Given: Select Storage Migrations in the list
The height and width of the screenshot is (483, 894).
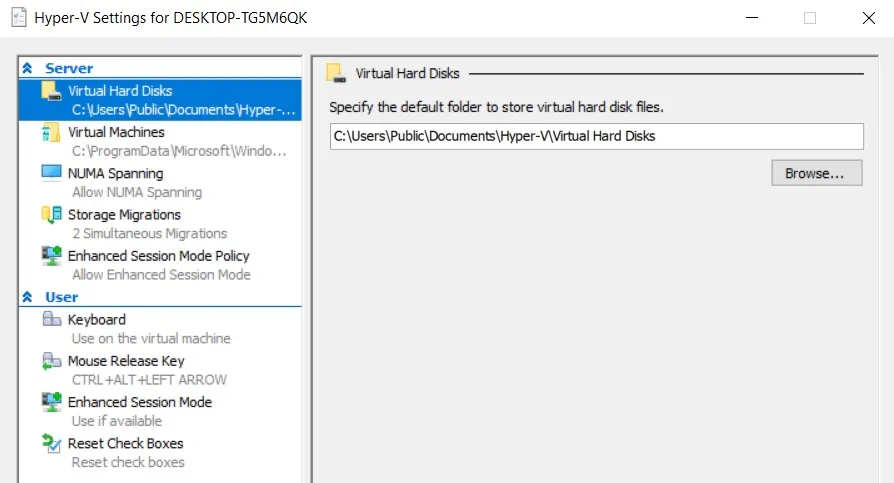Looking at the screenshot, I should (x=124, y=214).
